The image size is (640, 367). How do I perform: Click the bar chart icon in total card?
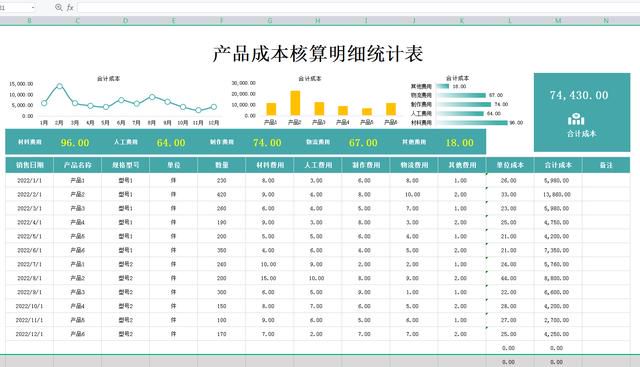point(576,119)
